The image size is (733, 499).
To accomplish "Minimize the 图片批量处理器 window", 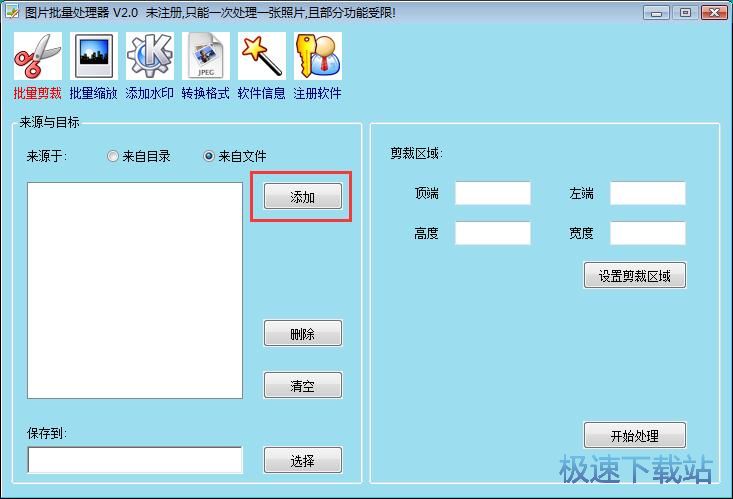I will click(656, 13).
